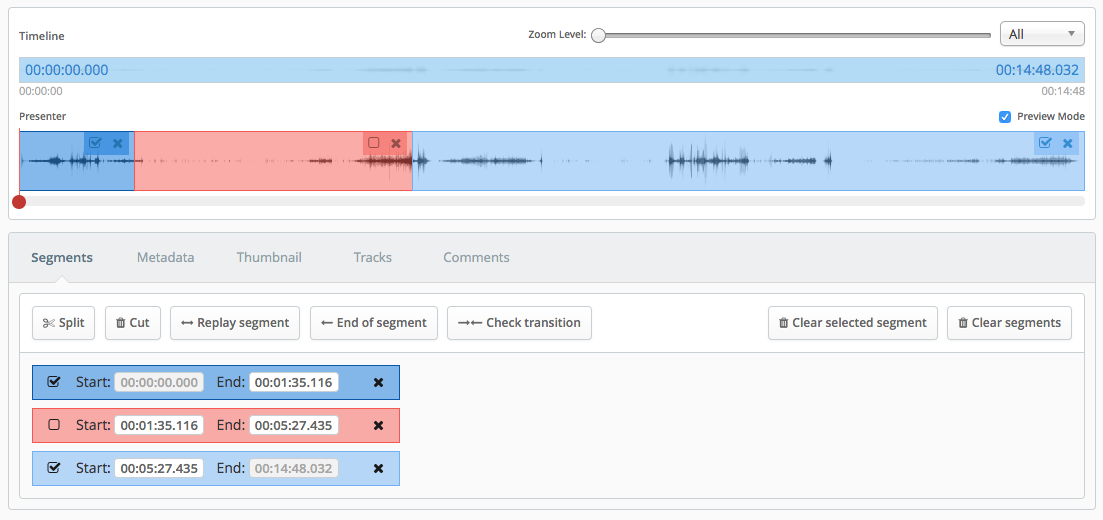Image resolution: width=1103 pixels, height=520 pixels.
Task: Click Clear segments button
Action: coord(1009,323)
